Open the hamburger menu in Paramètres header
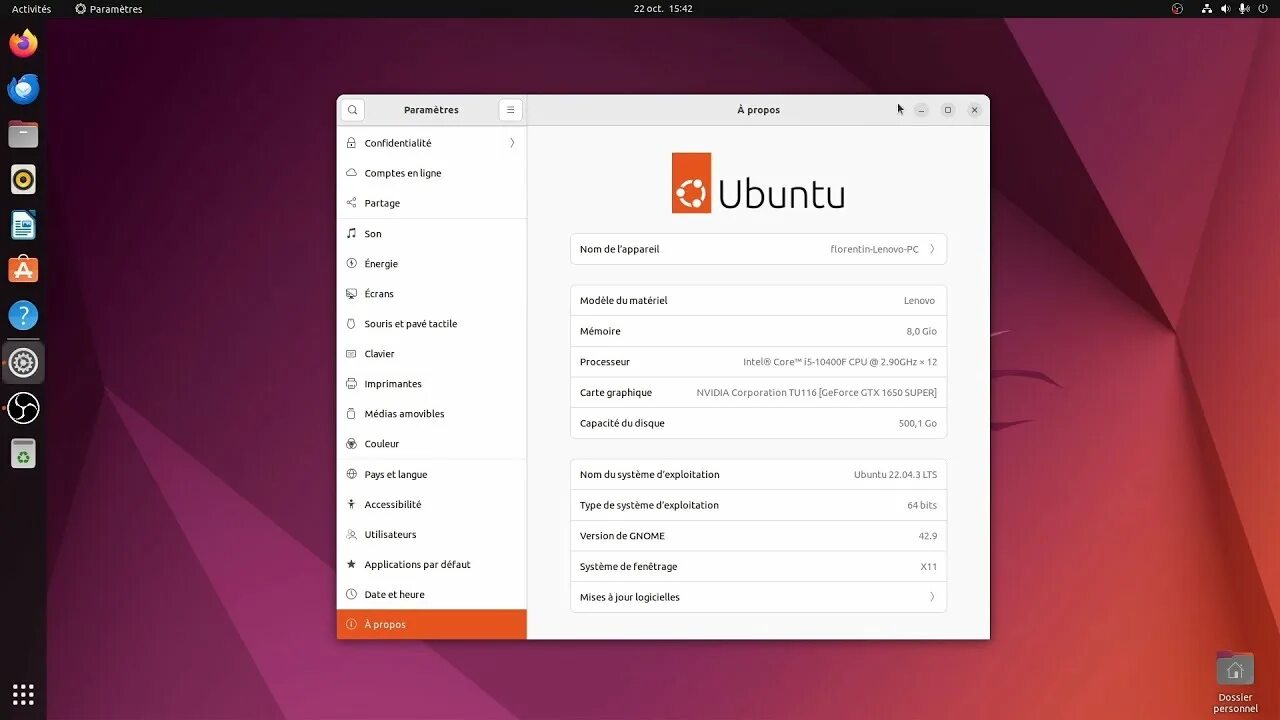 510,110
